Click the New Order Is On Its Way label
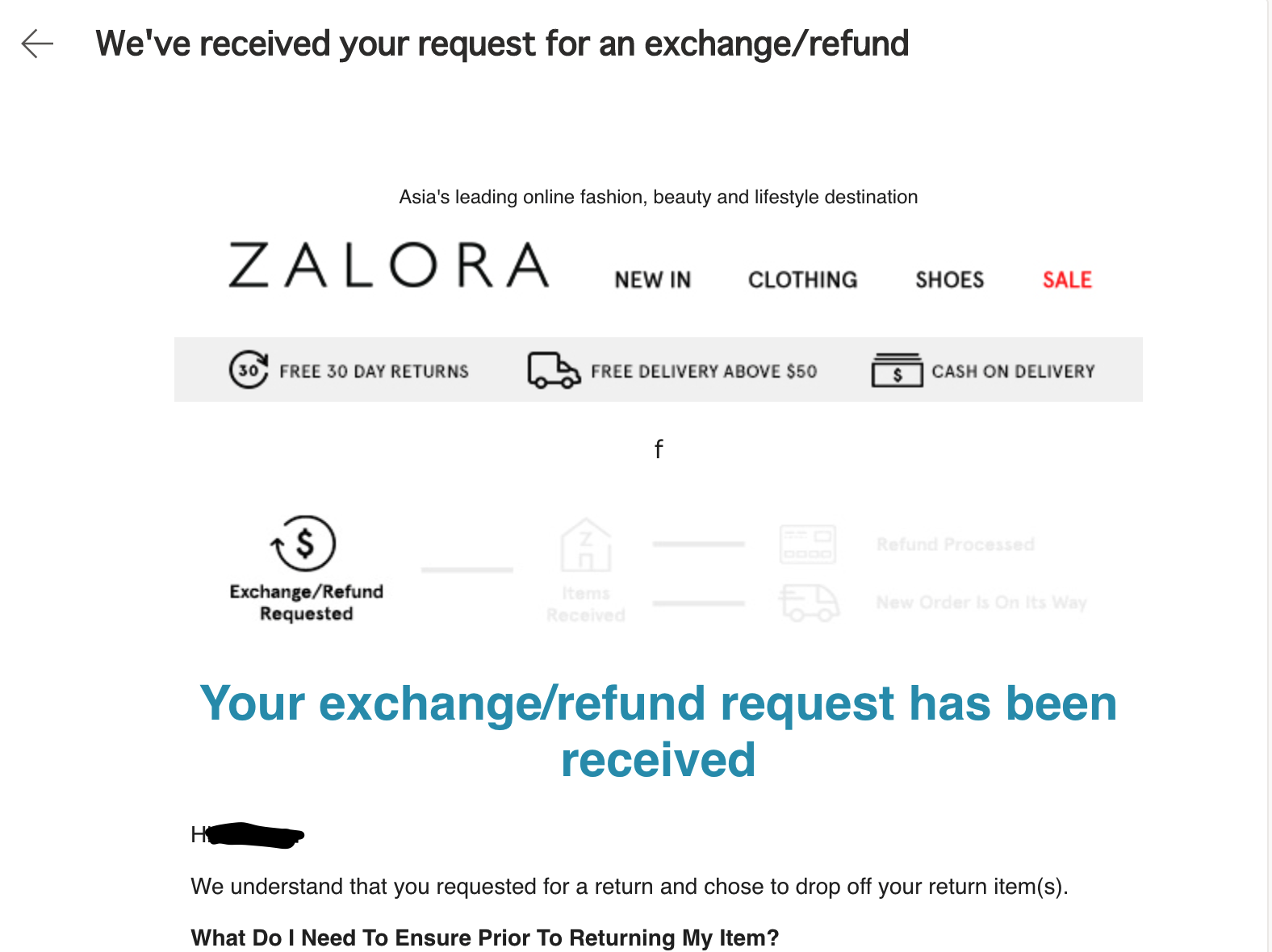Image resolution: width=1272 pixels, height=952 pixels. [x=981, y=602]
